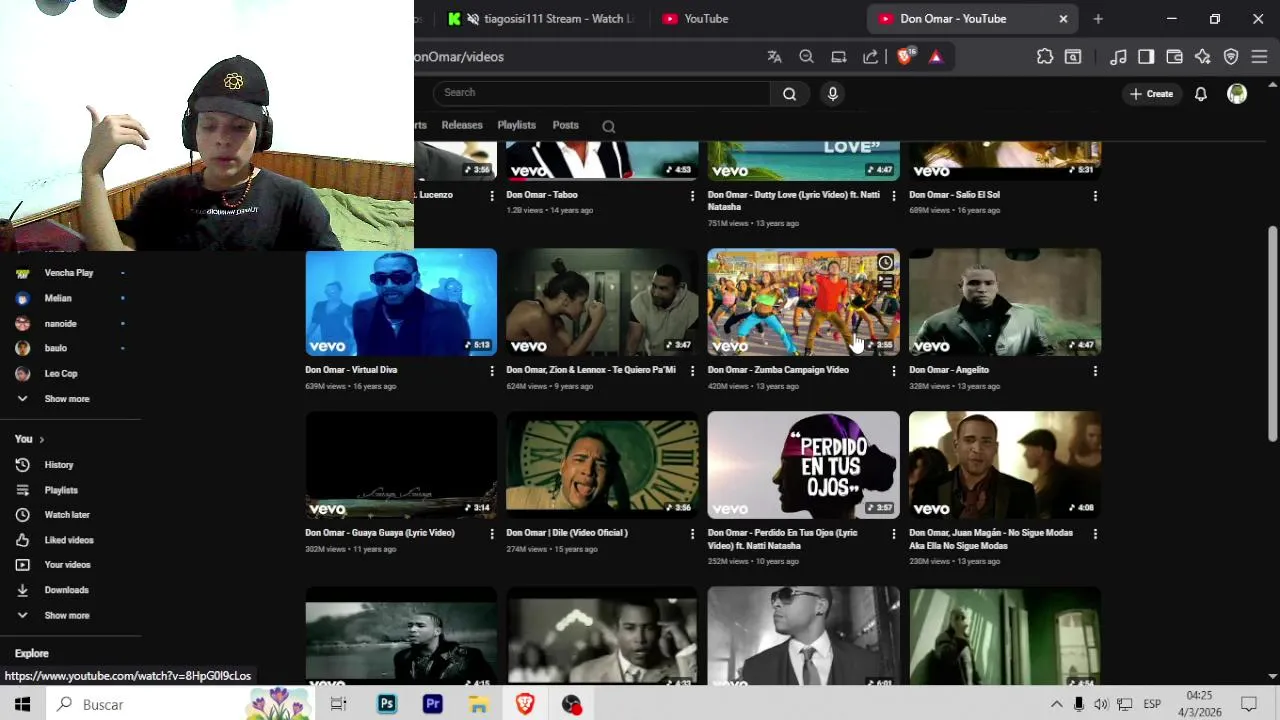This screenshot has height=720, width=1280.
Task: Play the Angelito video thumbnail
Action: point(1005,302)
